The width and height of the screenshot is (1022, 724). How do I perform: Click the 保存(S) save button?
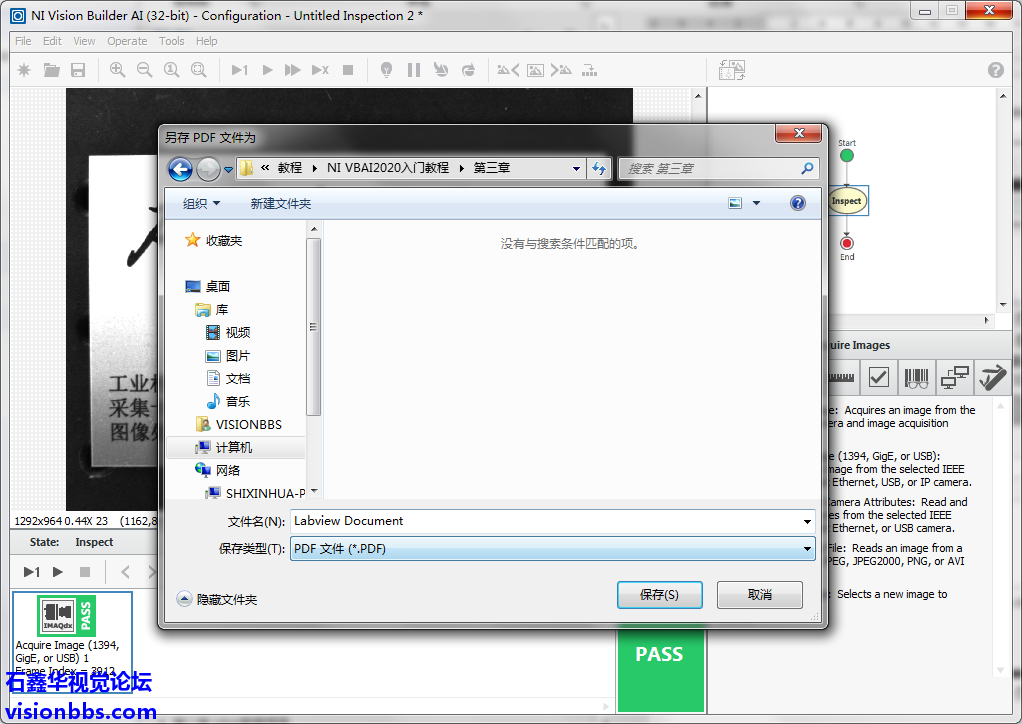point(659,595)
